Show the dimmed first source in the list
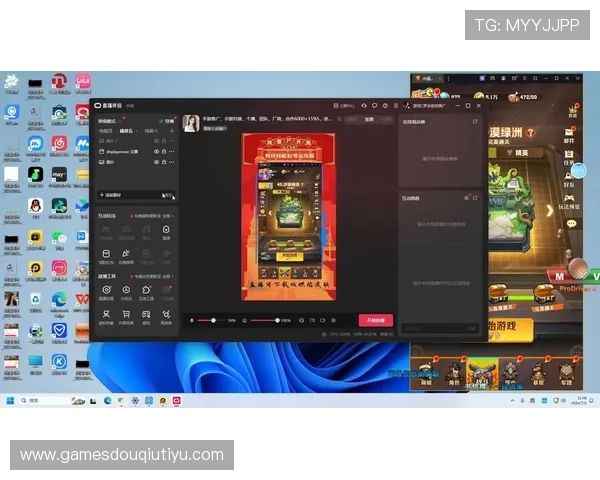This screenshot has height=480, width=600. click(x=156, y=141)
